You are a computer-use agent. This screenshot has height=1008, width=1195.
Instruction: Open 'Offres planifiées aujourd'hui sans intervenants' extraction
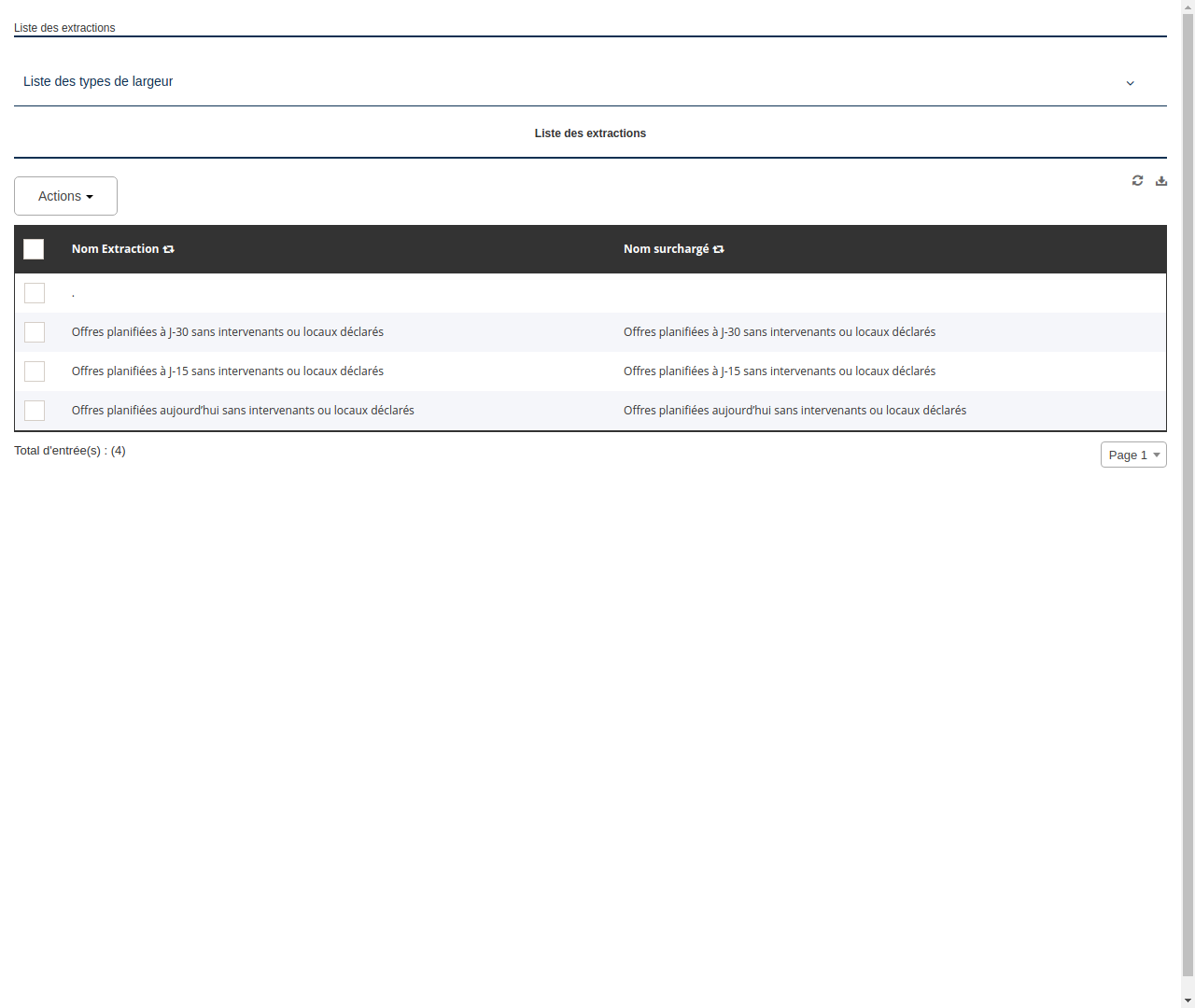pyautogui.click(x=243, y=411)
